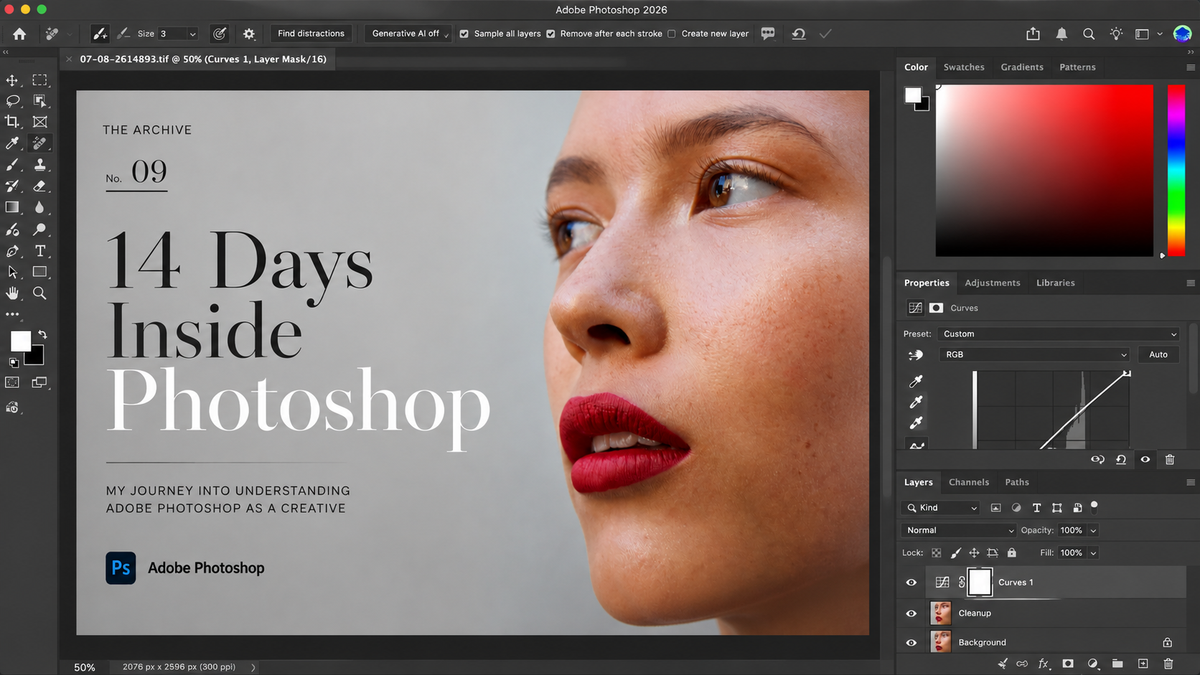Viewport: 1200px width, 675px height.
Task: Select the Eyedropper tool in the toolbox
Action: (13, 144)
